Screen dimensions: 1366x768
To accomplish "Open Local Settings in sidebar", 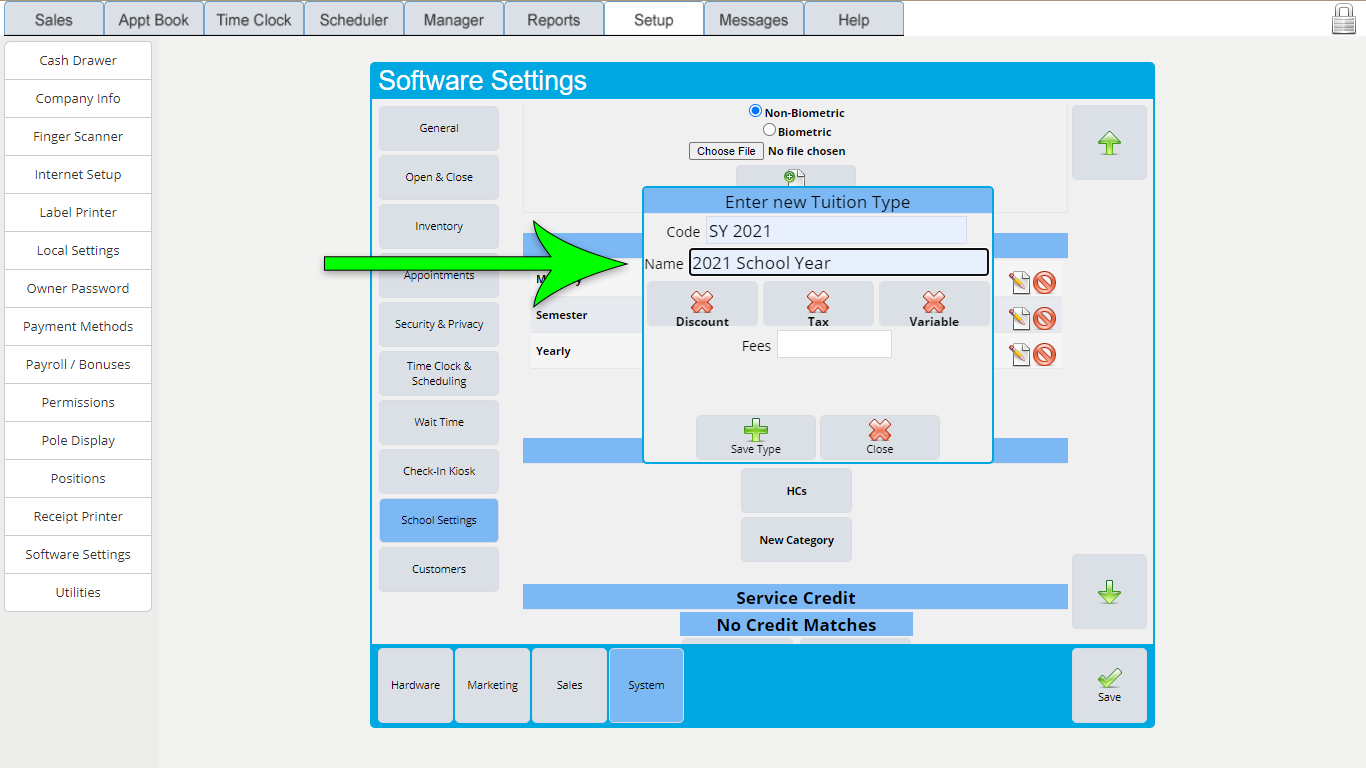I will [78, 251].
